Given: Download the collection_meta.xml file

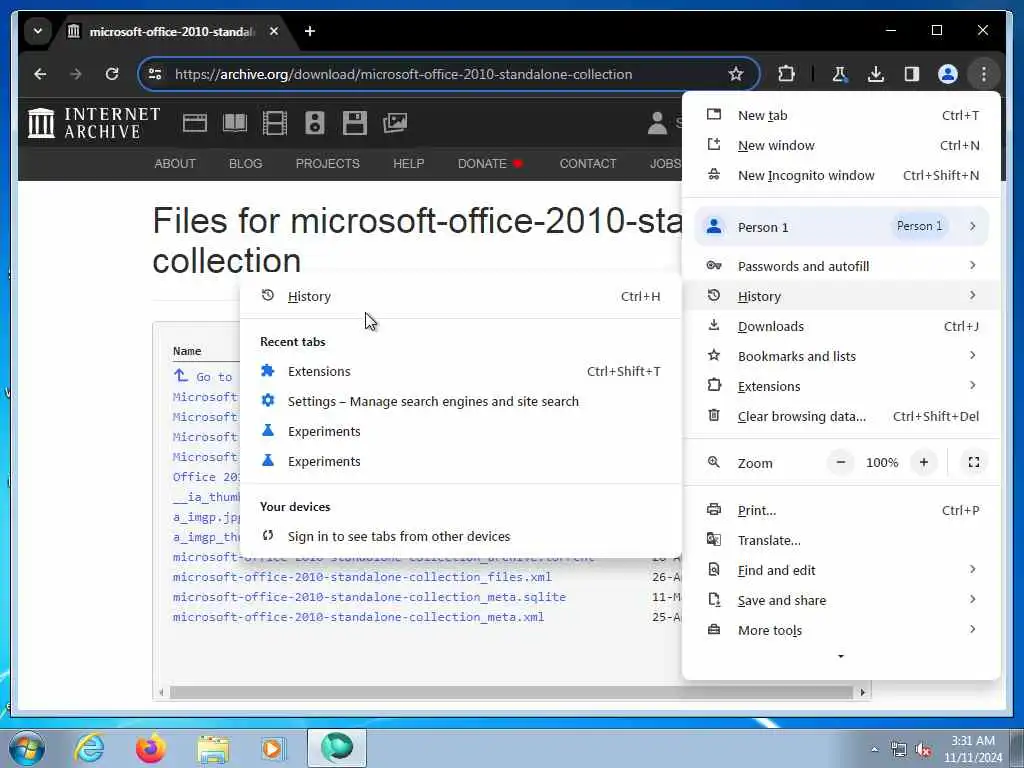Looking at the screenshot, I should [x=358, y=616].
